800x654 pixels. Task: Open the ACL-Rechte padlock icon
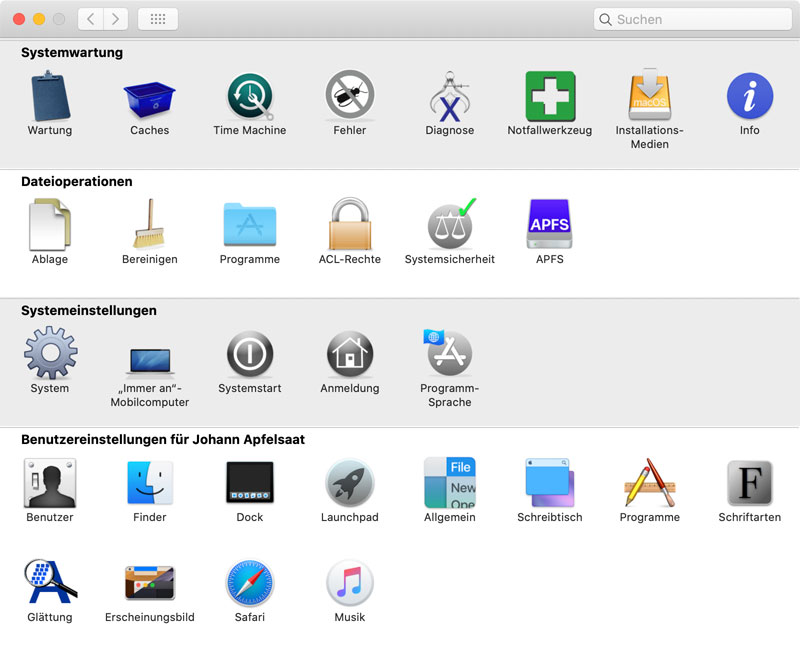tap(350, 223)
